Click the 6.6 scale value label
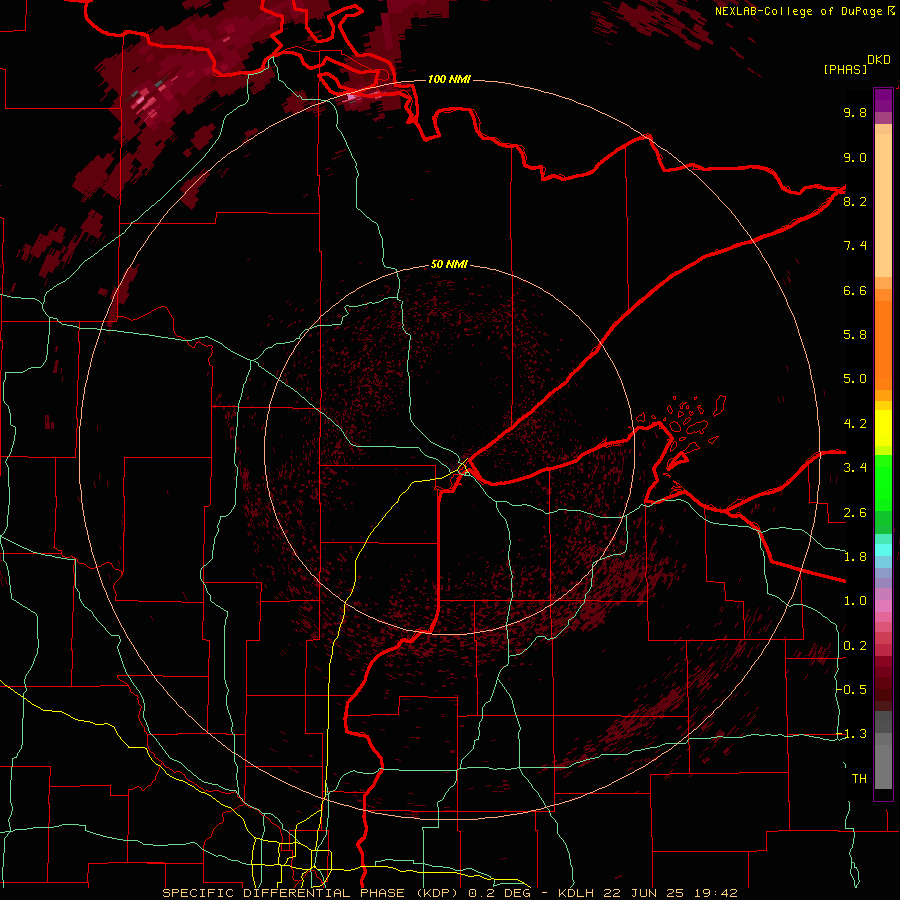900x900 pixels. (x=855, y=290)
